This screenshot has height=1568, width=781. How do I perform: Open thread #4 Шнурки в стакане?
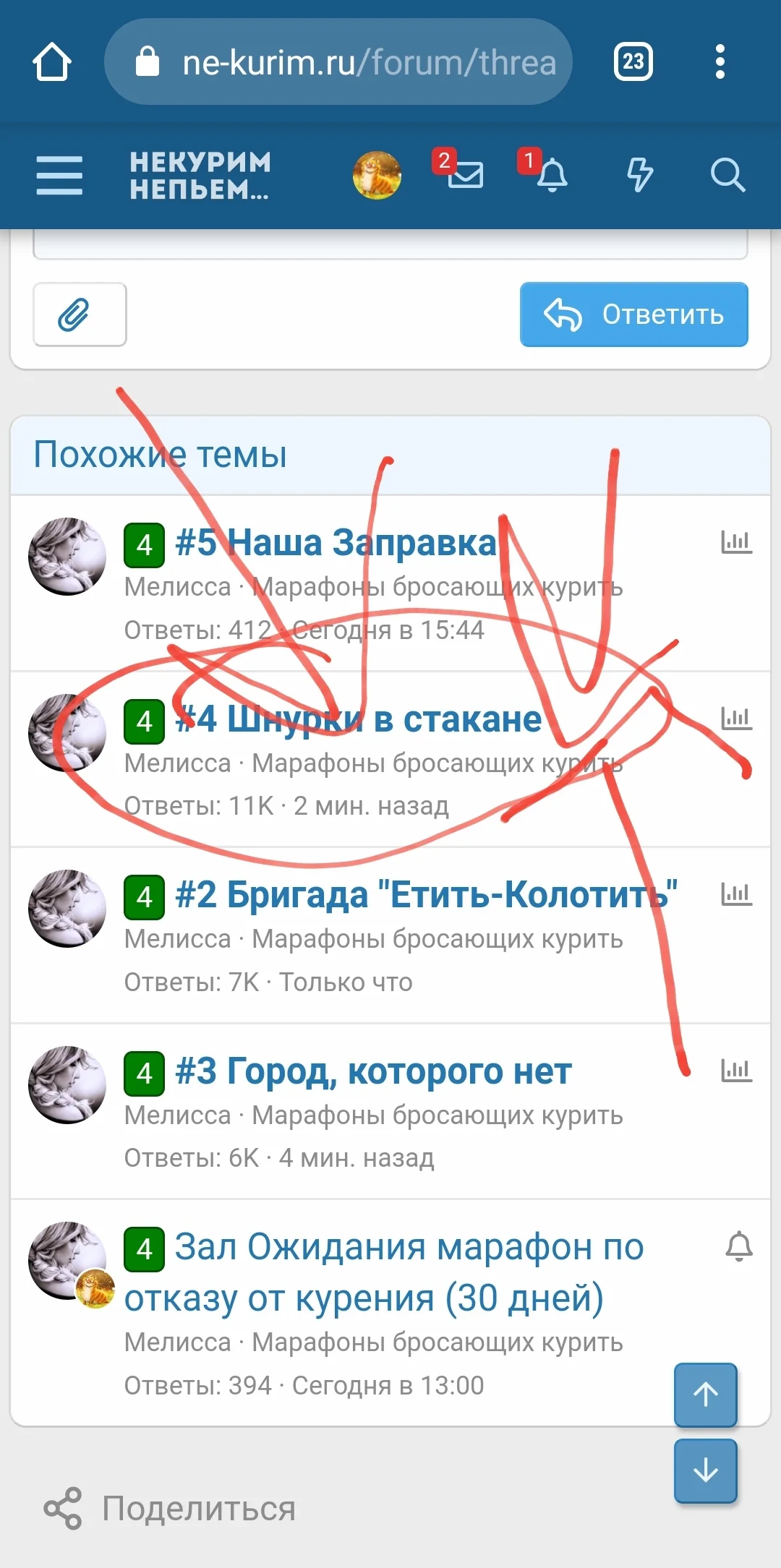[359, 719]
